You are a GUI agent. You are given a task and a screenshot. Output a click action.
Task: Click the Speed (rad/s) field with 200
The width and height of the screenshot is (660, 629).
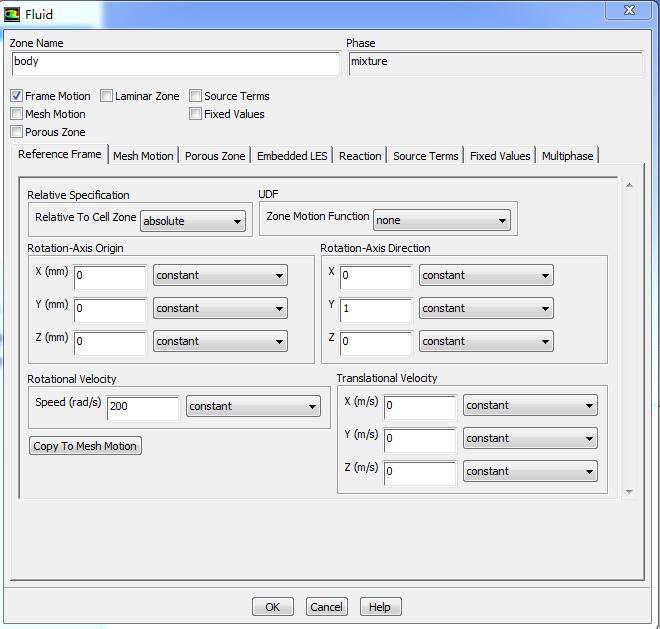143,408
